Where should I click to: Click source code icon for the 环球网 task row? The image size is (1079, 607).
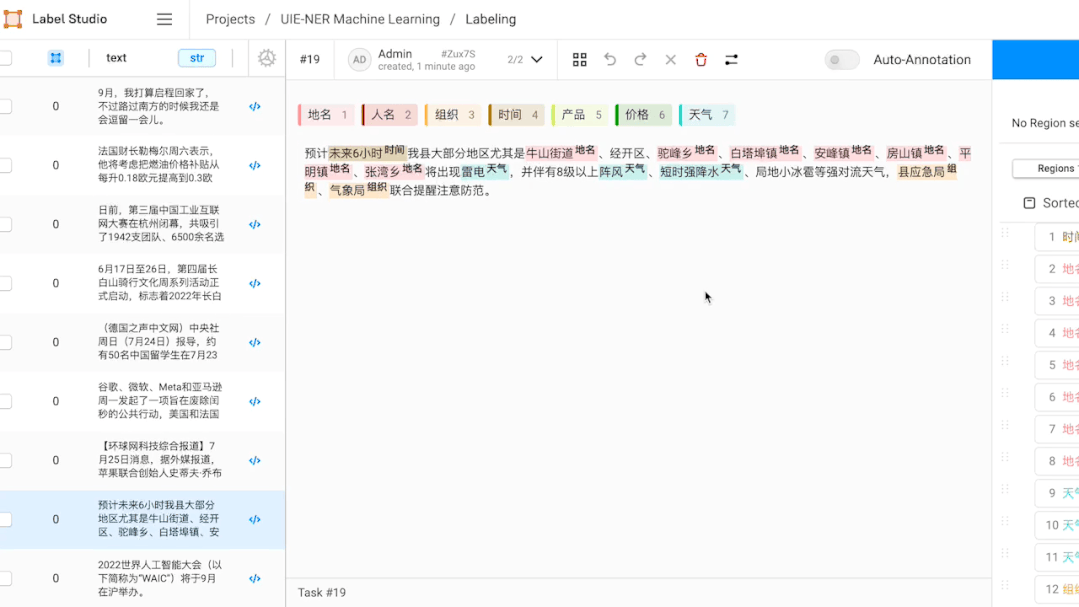[x=255, y=460]
